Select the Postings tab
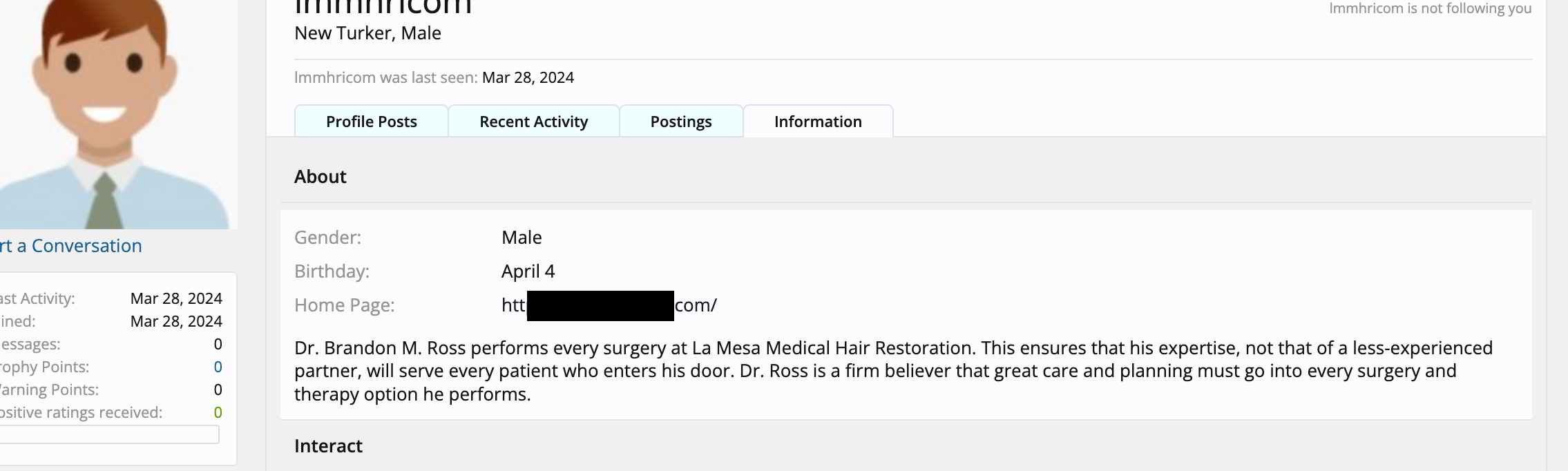This screenshot has width=1568, height=471. [x=680, y=122]
